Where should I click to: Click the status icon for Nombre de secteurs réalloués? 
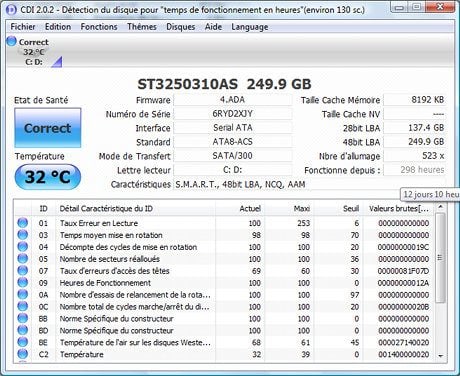(x=23, y=258)
